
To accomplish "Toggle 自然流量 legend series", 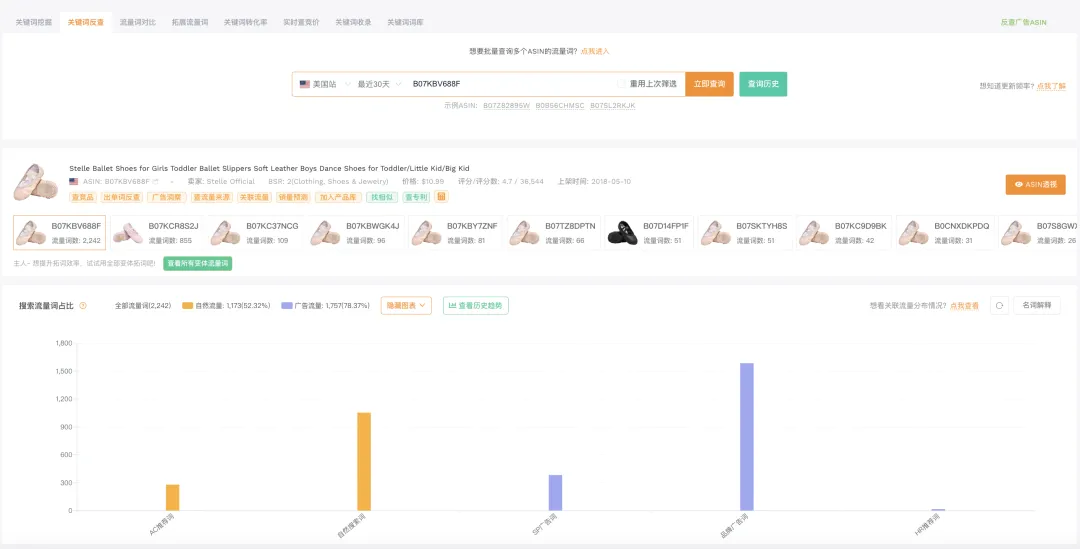I will point(226,306).
